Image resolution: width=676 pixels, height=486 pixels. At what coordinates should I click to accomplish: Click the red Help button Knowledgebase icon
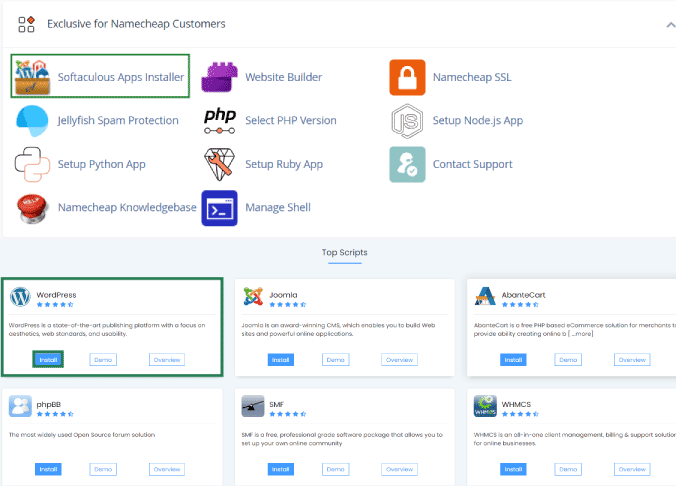pos(32,208)
